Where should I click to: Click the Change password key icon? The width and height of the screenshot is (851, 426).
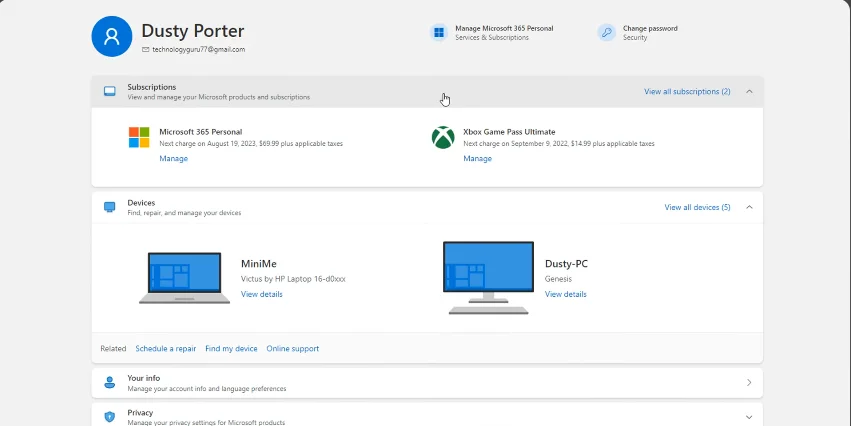pyautogui.click(x=606, y=33)
